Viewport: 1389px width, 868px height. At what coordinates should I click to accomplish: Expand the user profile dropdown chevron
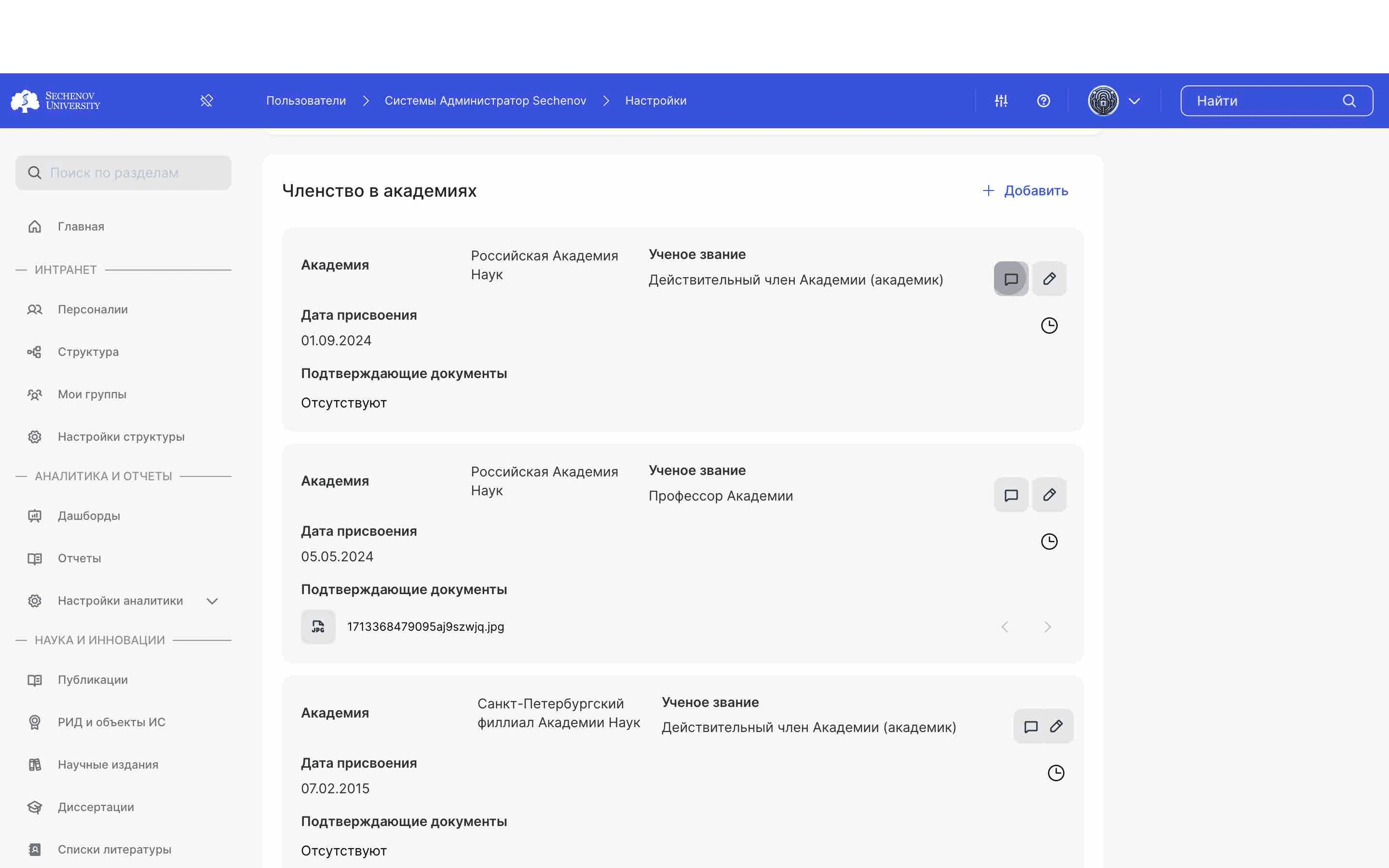[x=1134, y=101]
